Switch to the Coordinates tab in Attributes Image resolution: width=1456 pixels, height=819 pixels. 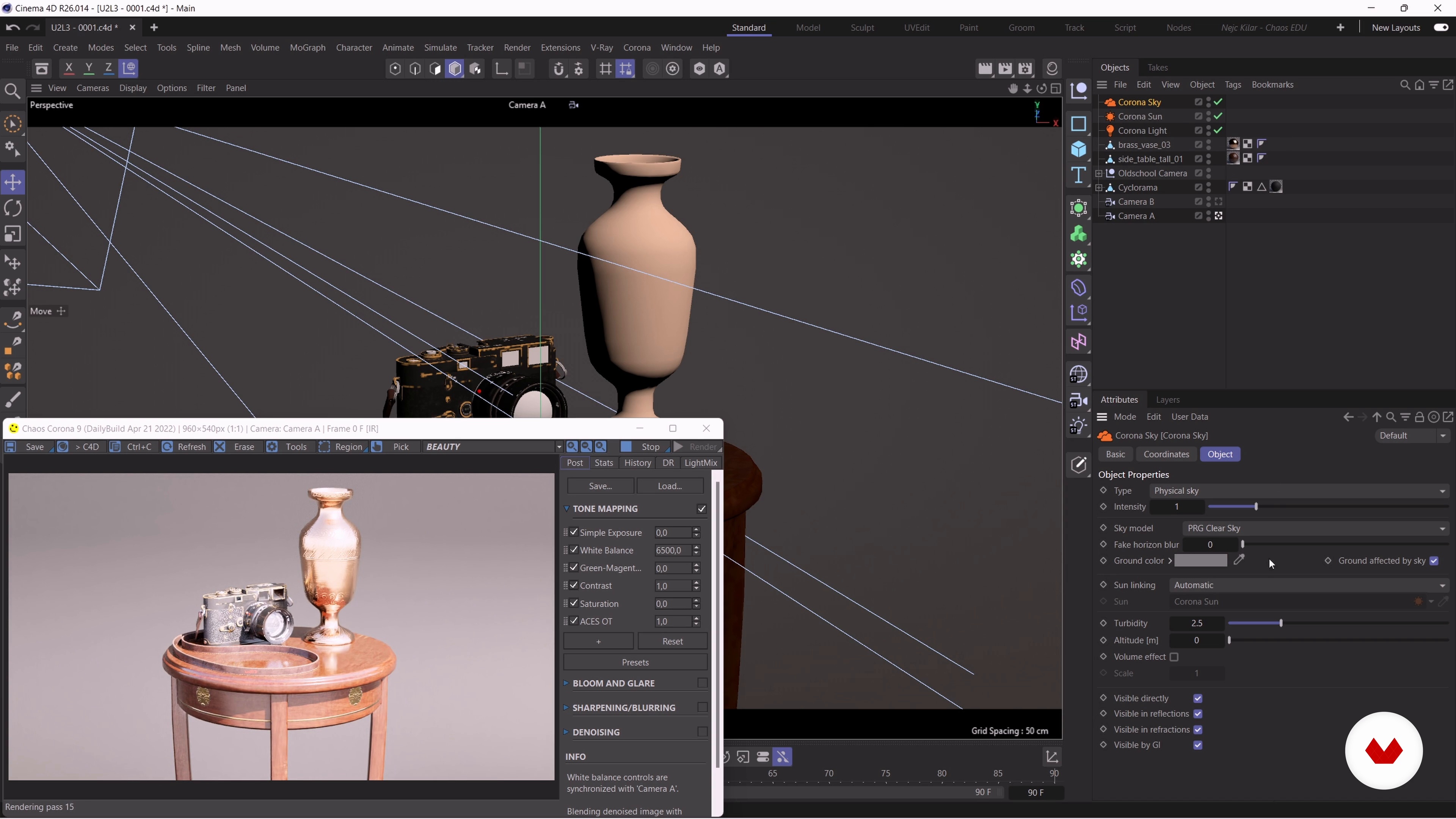tap(1166, 455)
